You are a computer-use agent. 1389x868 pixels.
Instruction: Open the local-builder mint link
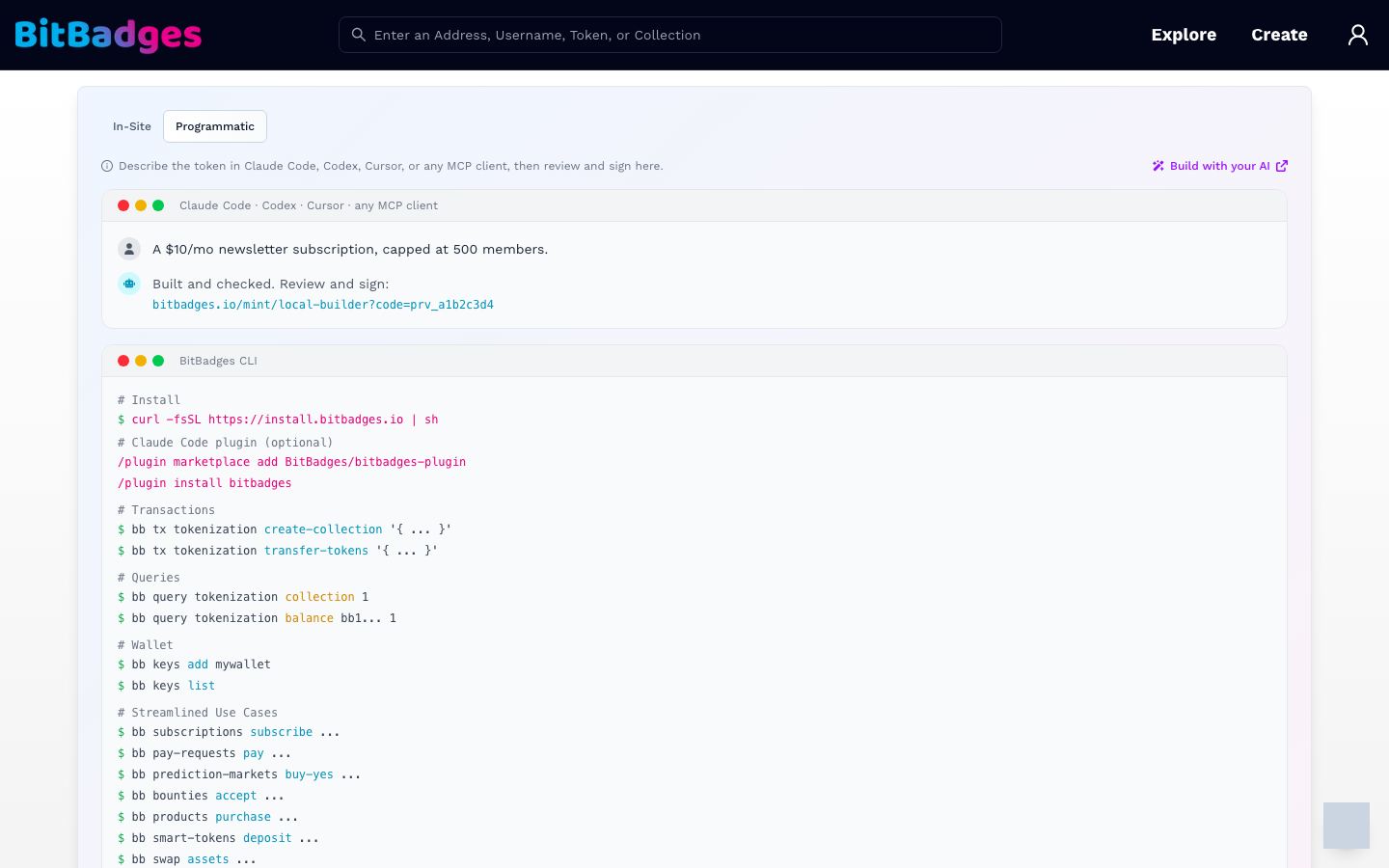click(x=323, y=305)
